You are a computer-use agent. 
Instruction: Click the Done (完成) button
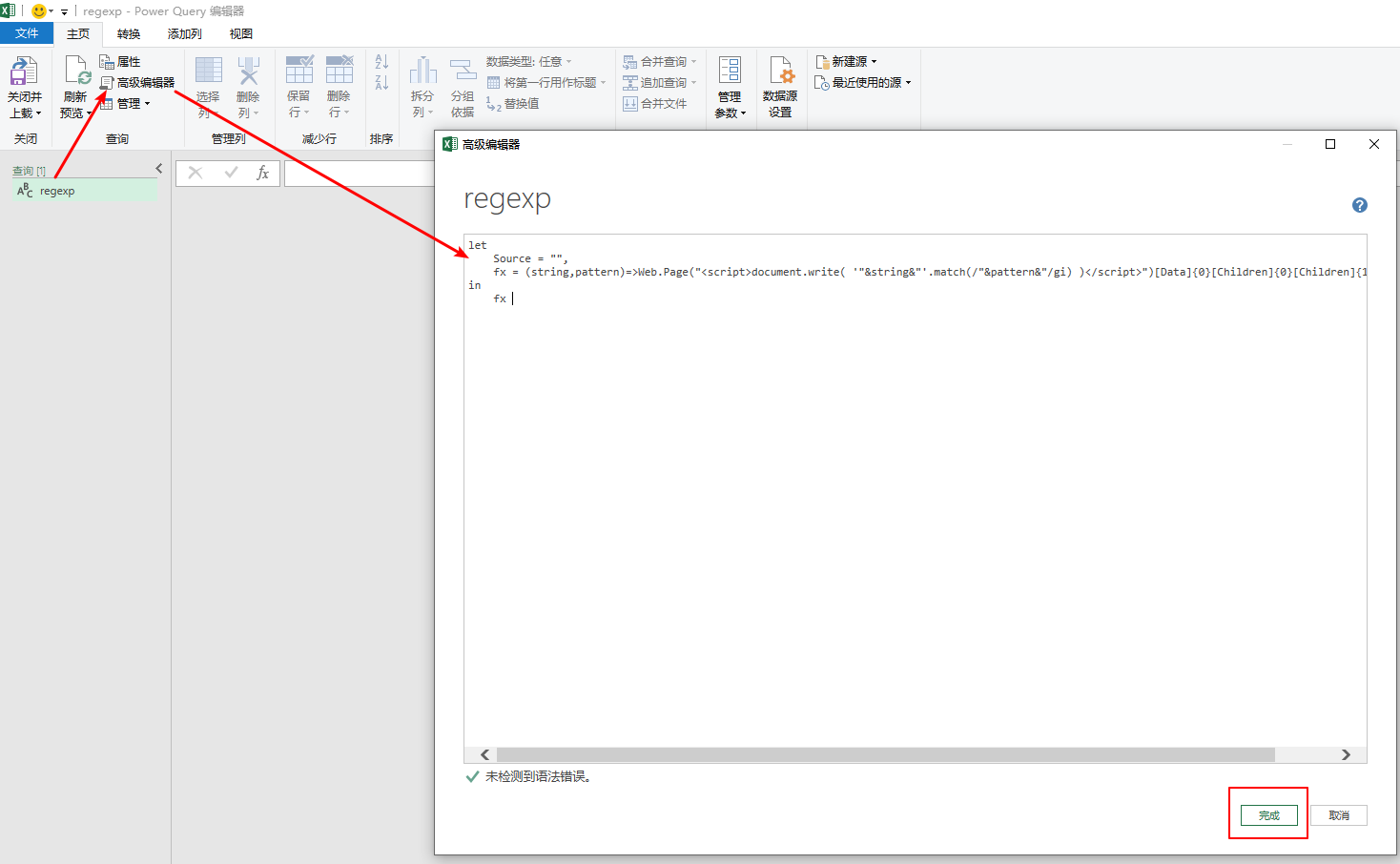(x=1269, y=815)
